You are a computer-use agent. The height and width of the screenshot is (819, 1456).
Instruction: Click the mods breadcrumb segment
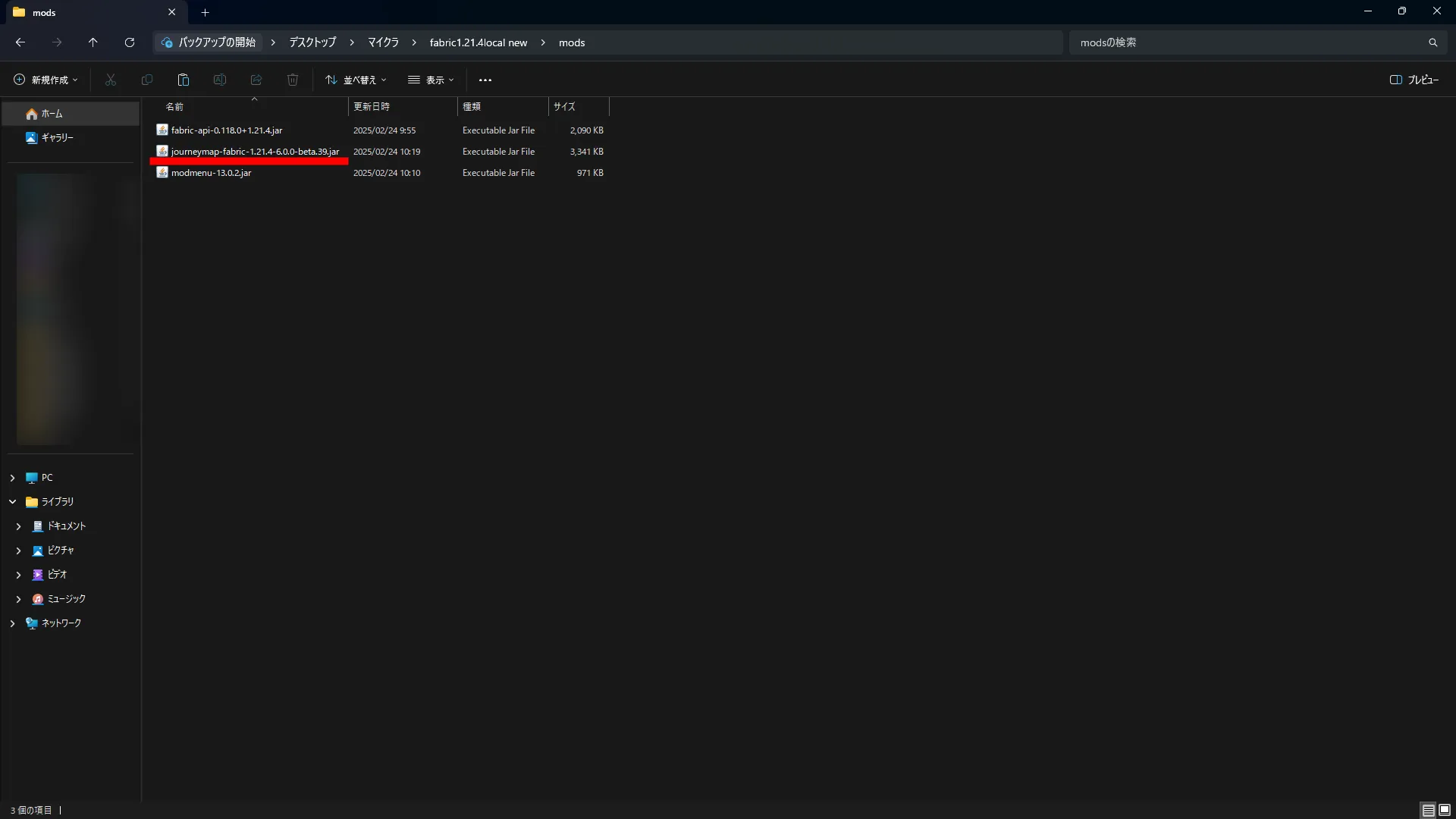572,42
